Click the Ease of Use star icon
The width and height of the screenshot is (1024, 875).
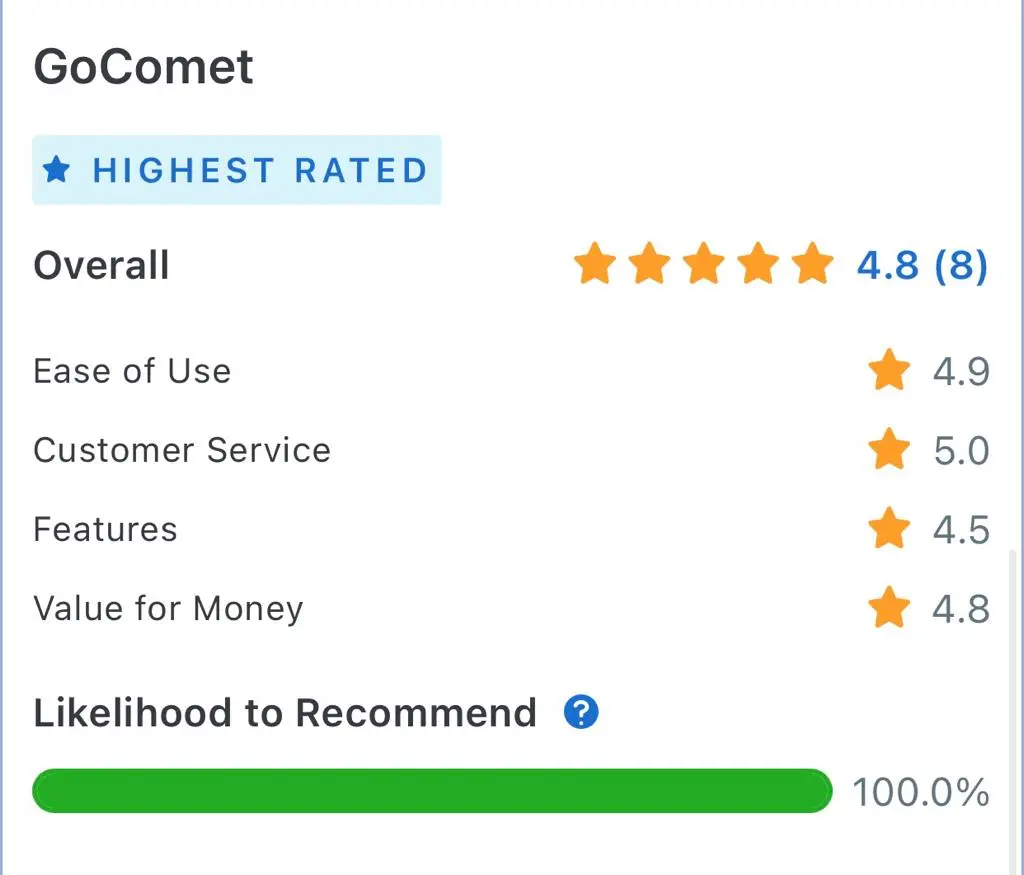[x=889, y=370]
